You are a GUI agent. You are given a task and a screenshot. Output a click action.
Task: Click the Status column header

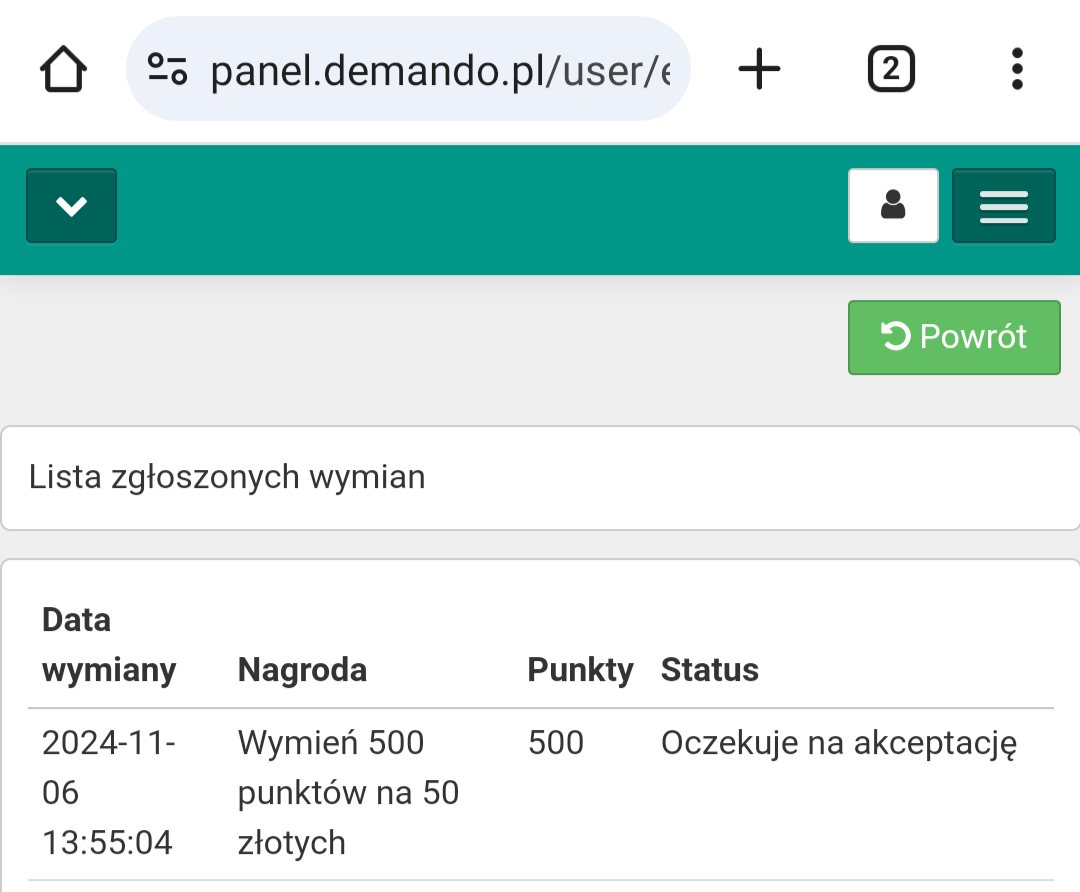point(709,670)
